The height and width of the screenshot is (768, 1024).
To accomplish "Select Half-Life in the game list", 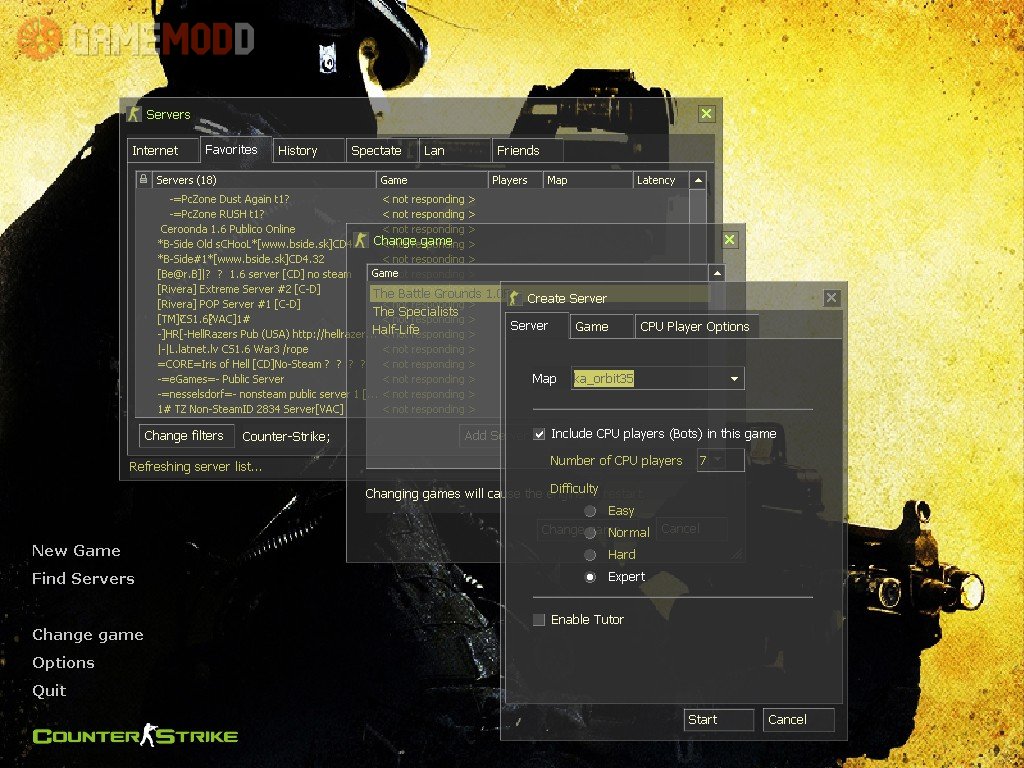I will (396, 329).
